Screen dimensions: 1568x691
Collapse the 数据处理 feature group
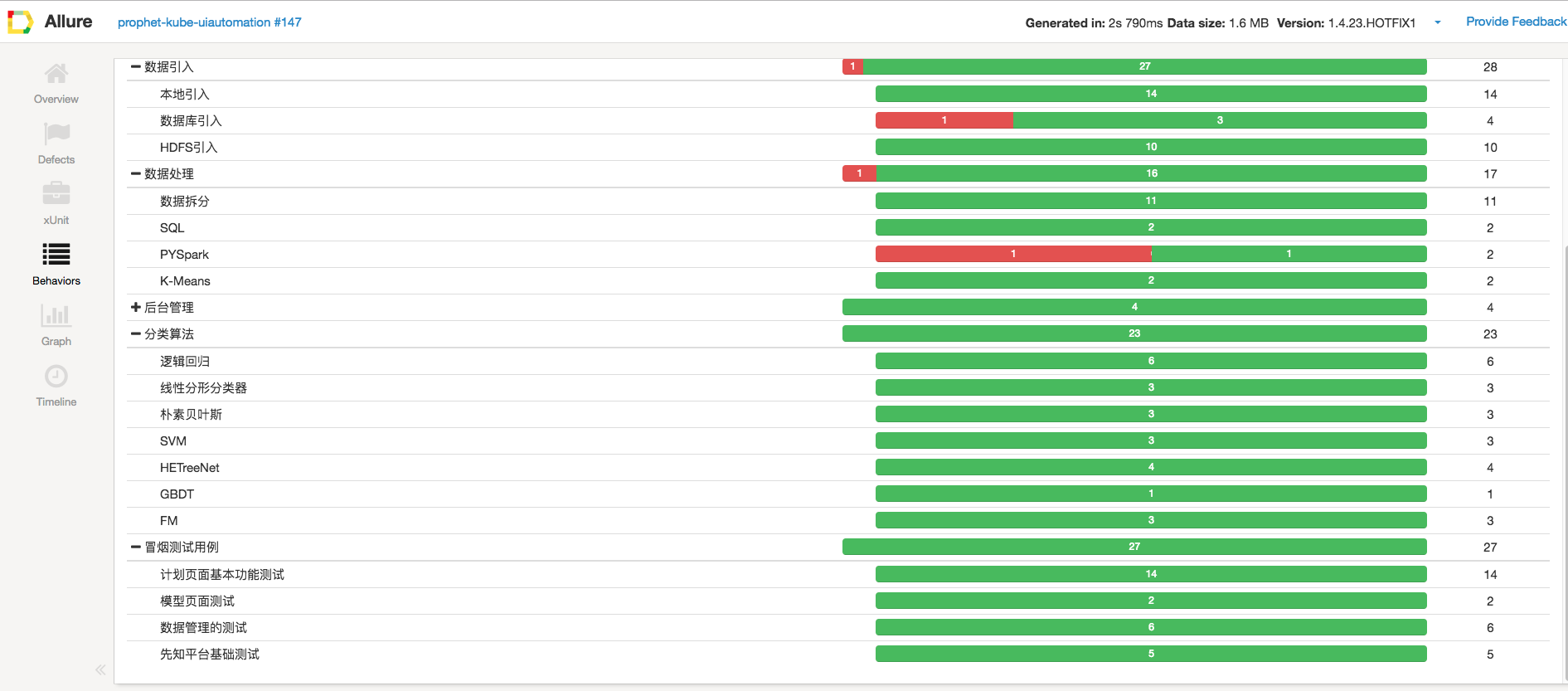[x=136, y=174]
